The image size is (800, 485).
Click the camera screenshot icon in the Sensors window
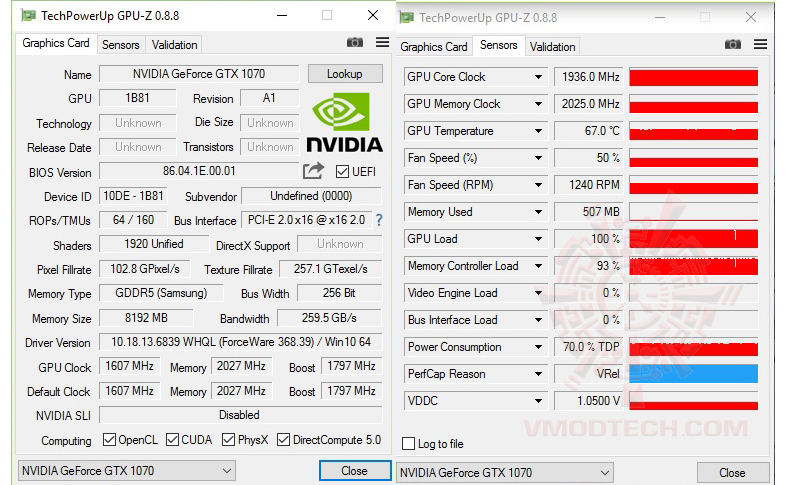coord(733,44)
